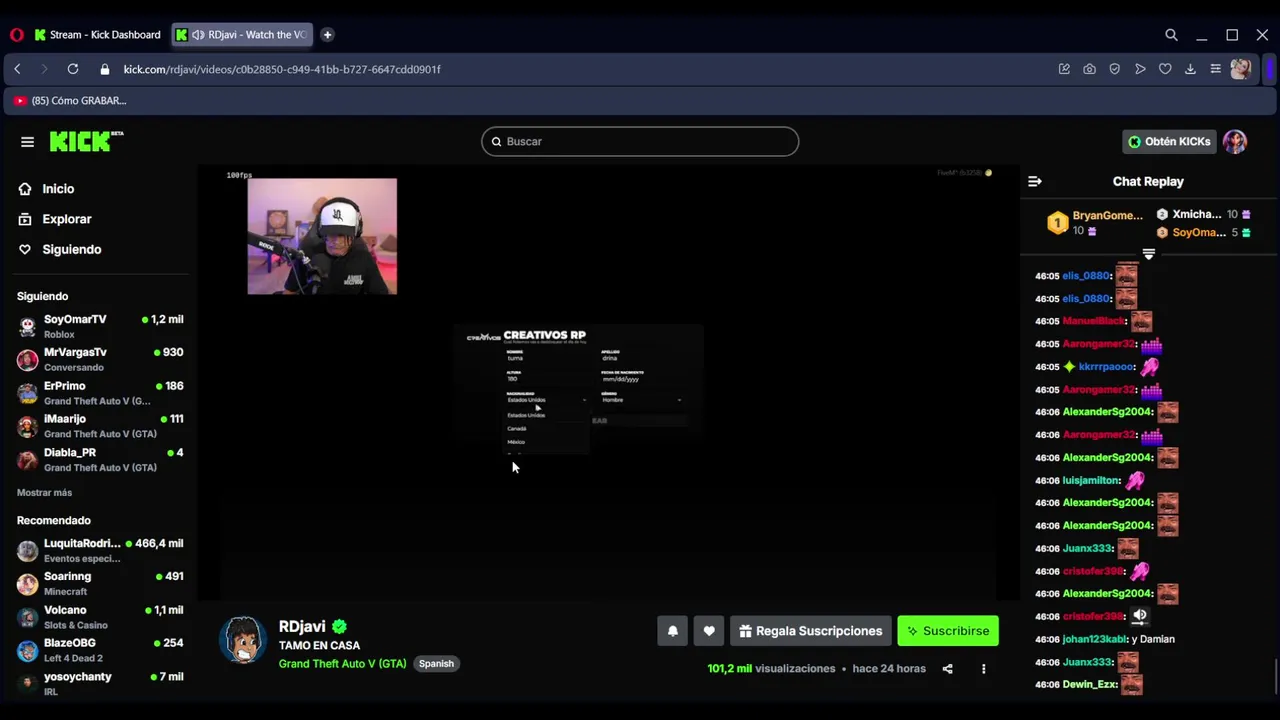Open the three-dot video options menu
The width and height of the screenshot is (1280, 720).
983,669
